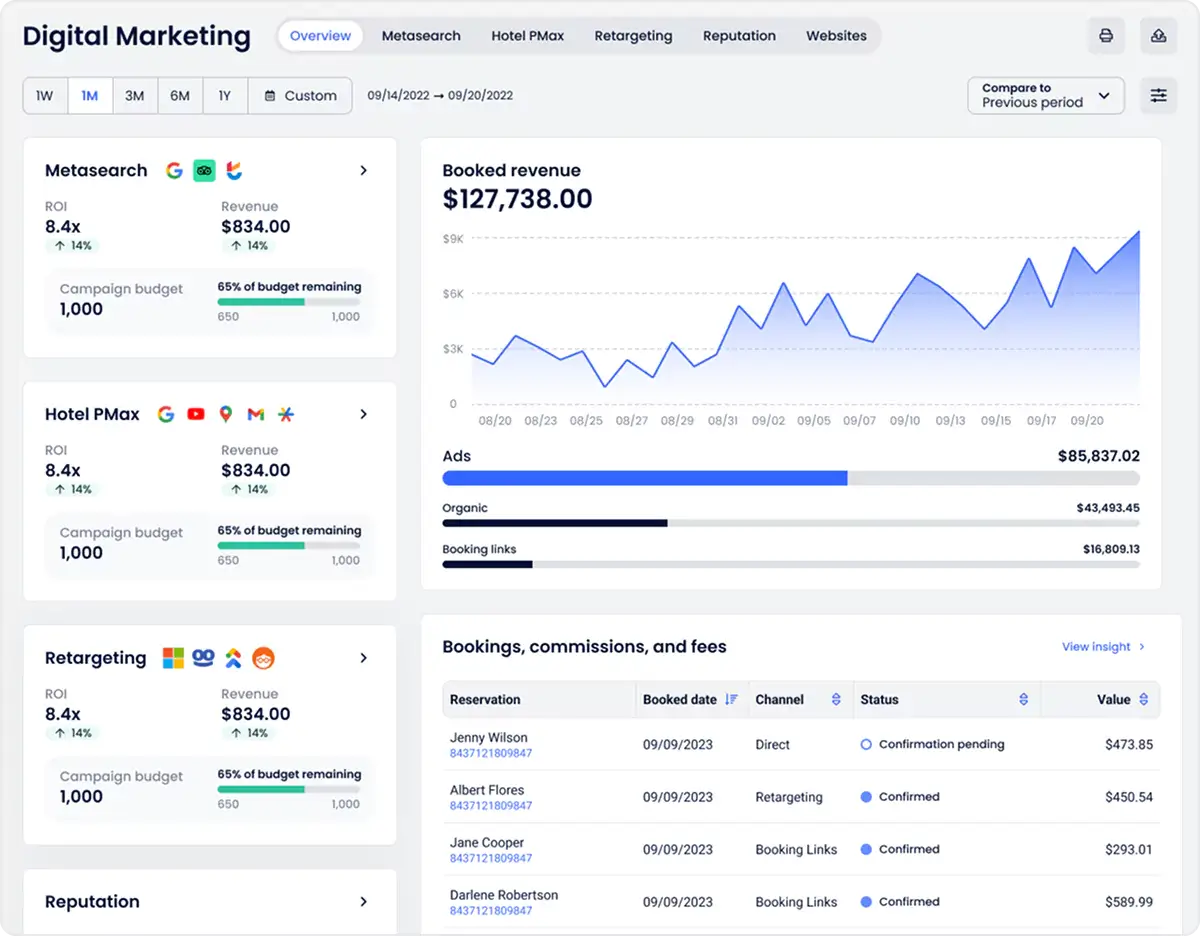Image resolution: width=1200 pixels, height=936 pixels.
Task: Open the filter settings sliders icon
Action: point(1158,96)
